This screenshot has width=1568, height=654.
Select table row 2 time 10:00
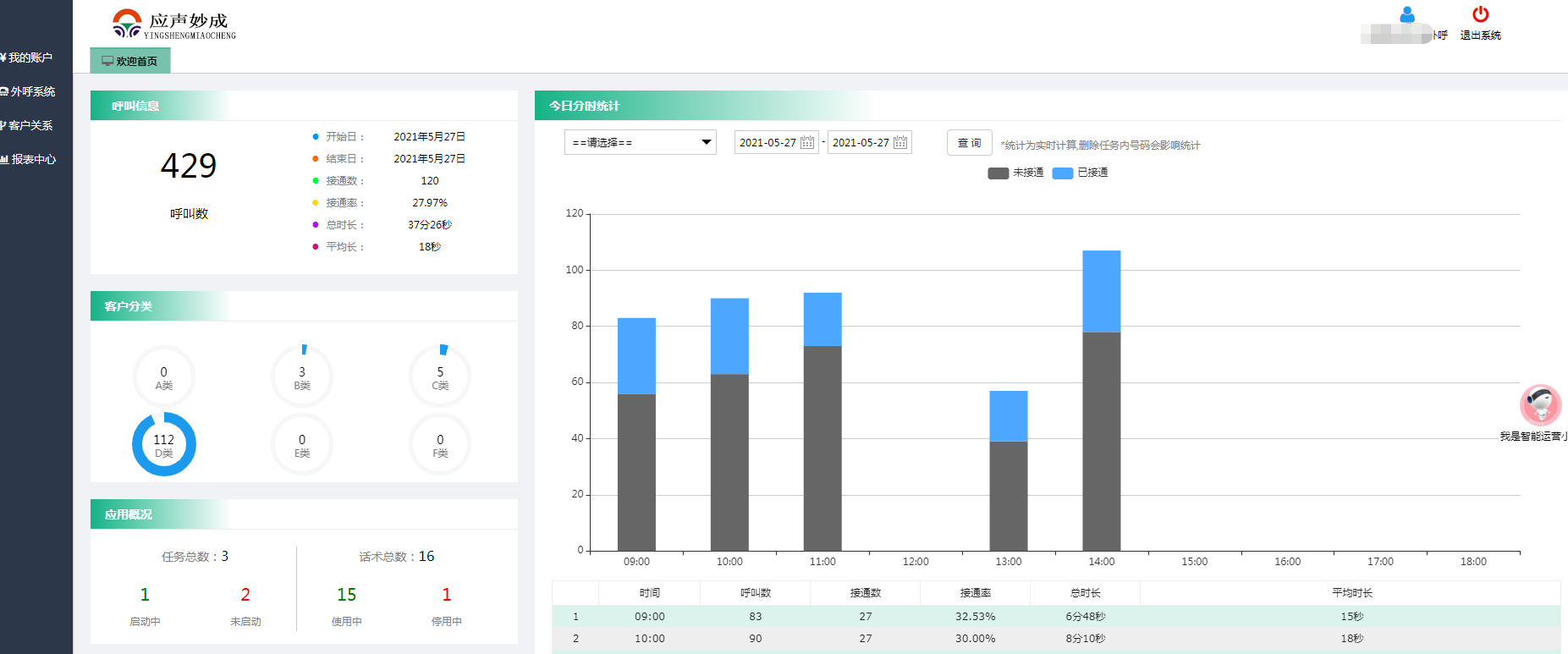(x=650, y=639)
